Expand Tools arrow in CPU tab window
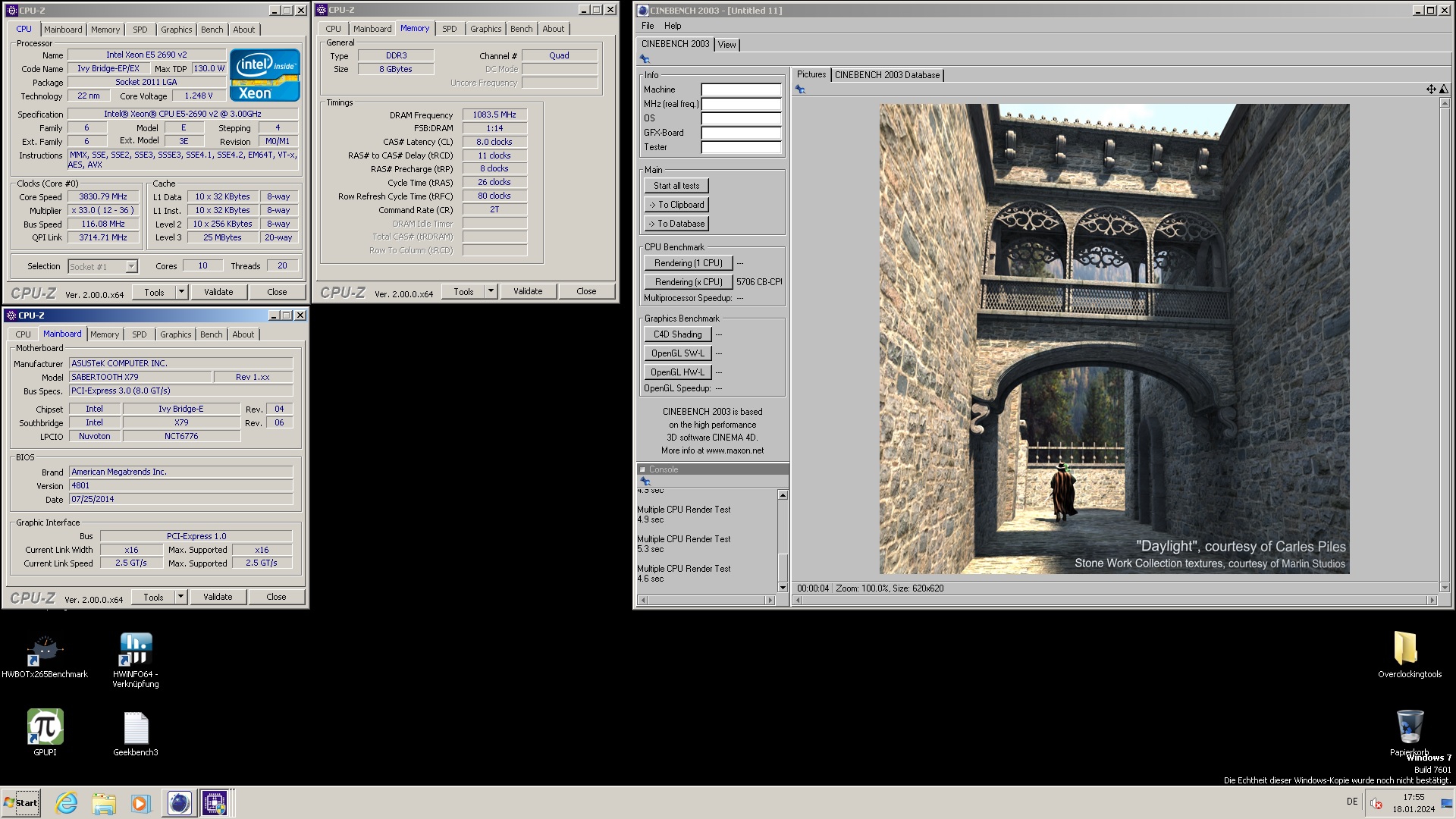This screenshot has height=819, width=1456. [x=181, y=292]
